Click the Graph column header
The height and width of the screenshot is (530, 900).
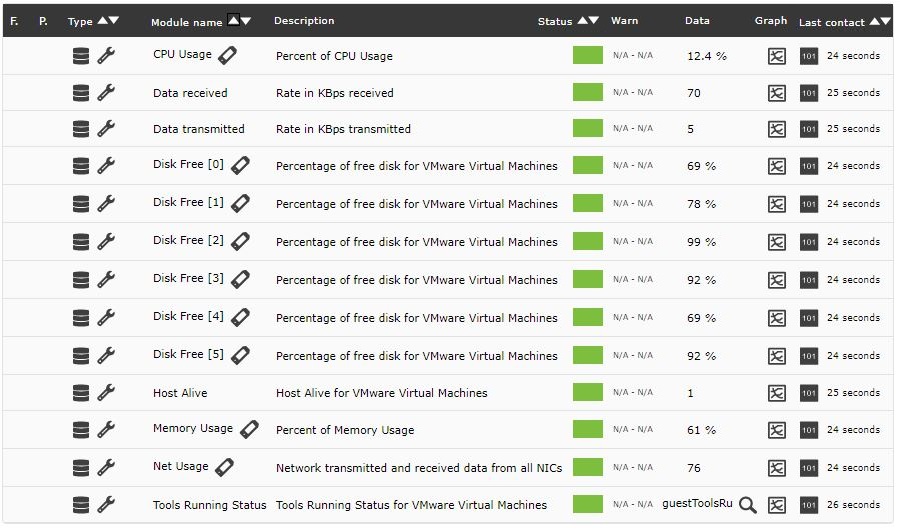point(771,21)
